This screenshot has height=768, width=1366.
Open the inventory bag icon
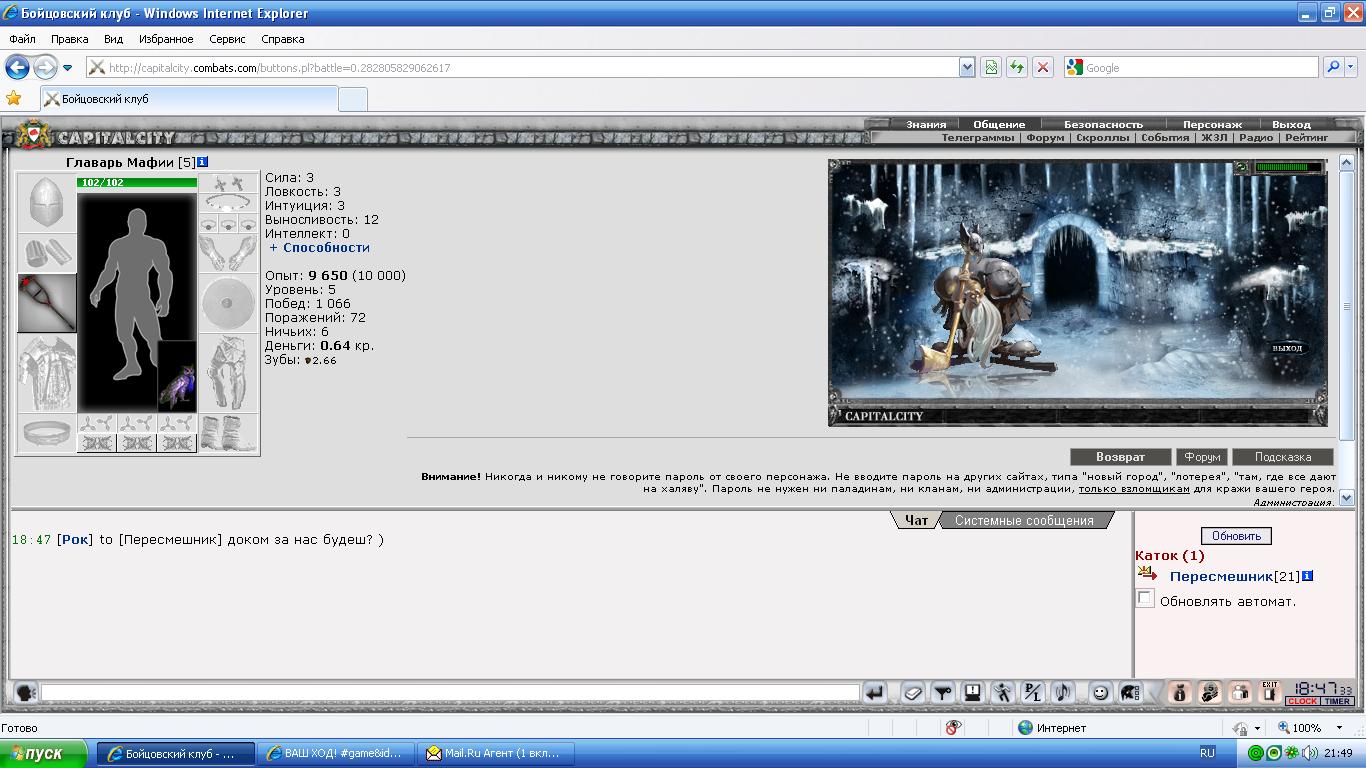[1180, 692]
